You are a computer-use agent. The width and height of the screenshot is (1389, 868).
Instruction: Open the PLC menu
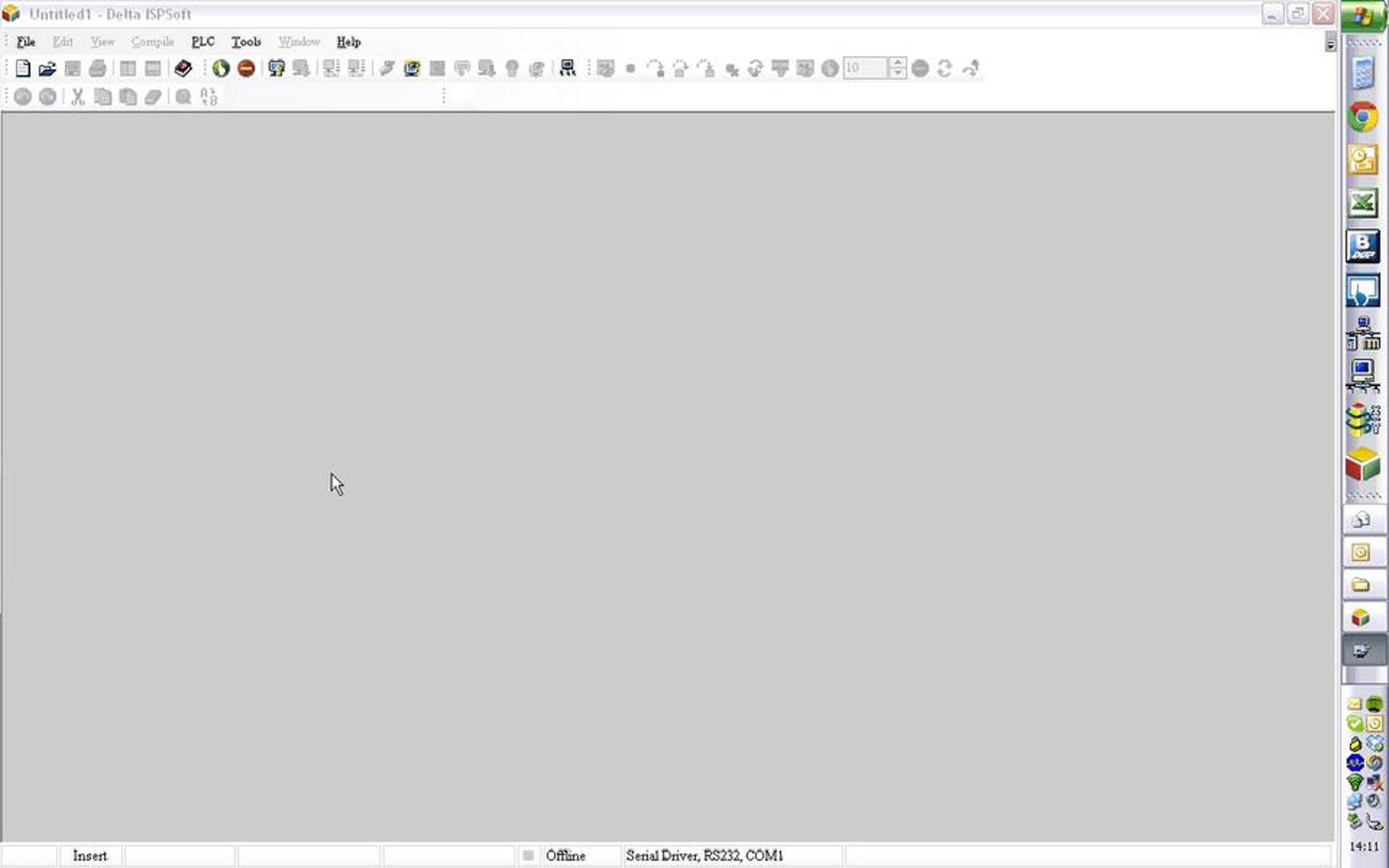point(203,42)
